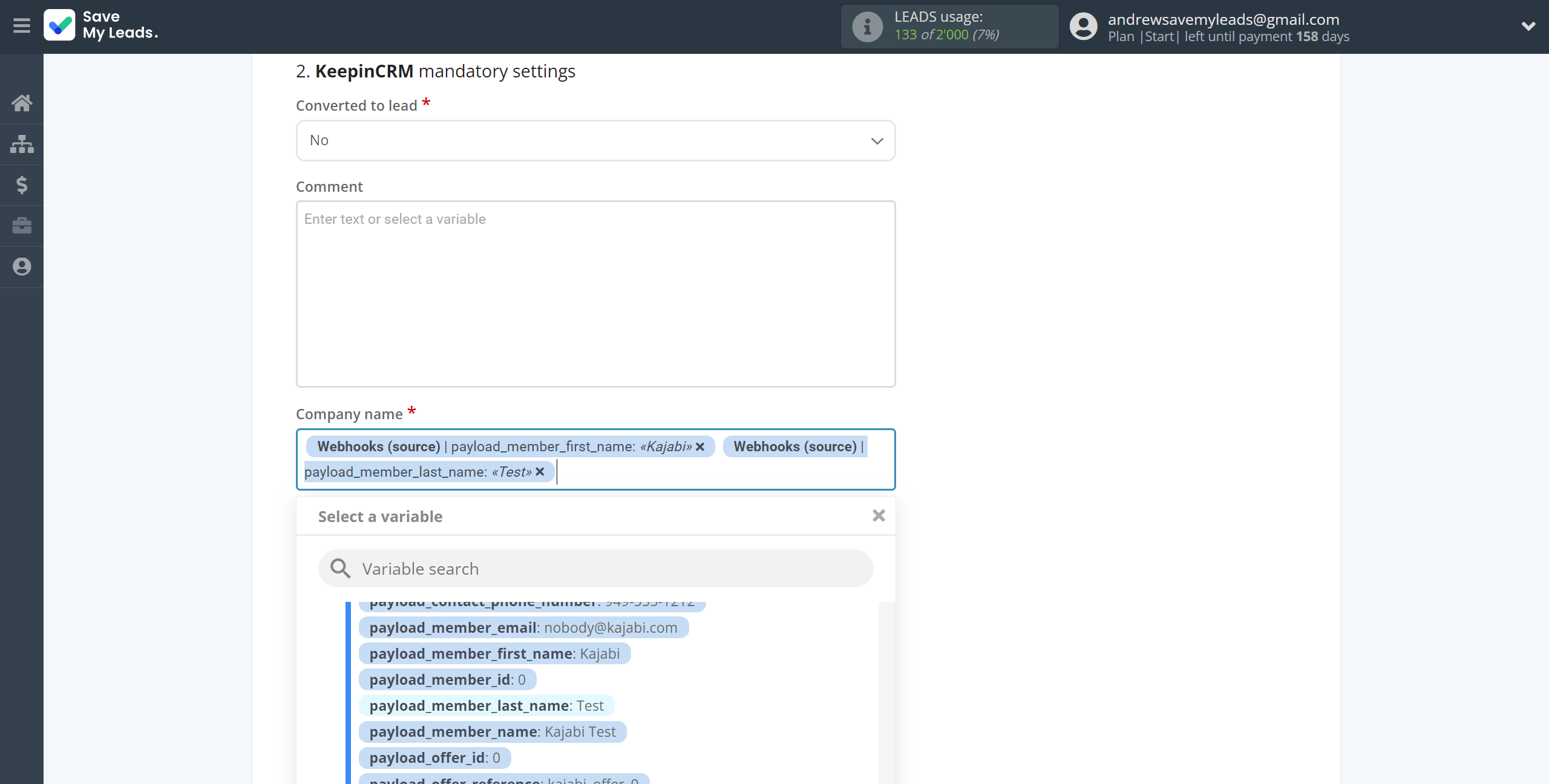Image resolution: width=1549 pixels, height=784 pixels.
Task: Open the hamburger menu
Action: click(22, 25)
